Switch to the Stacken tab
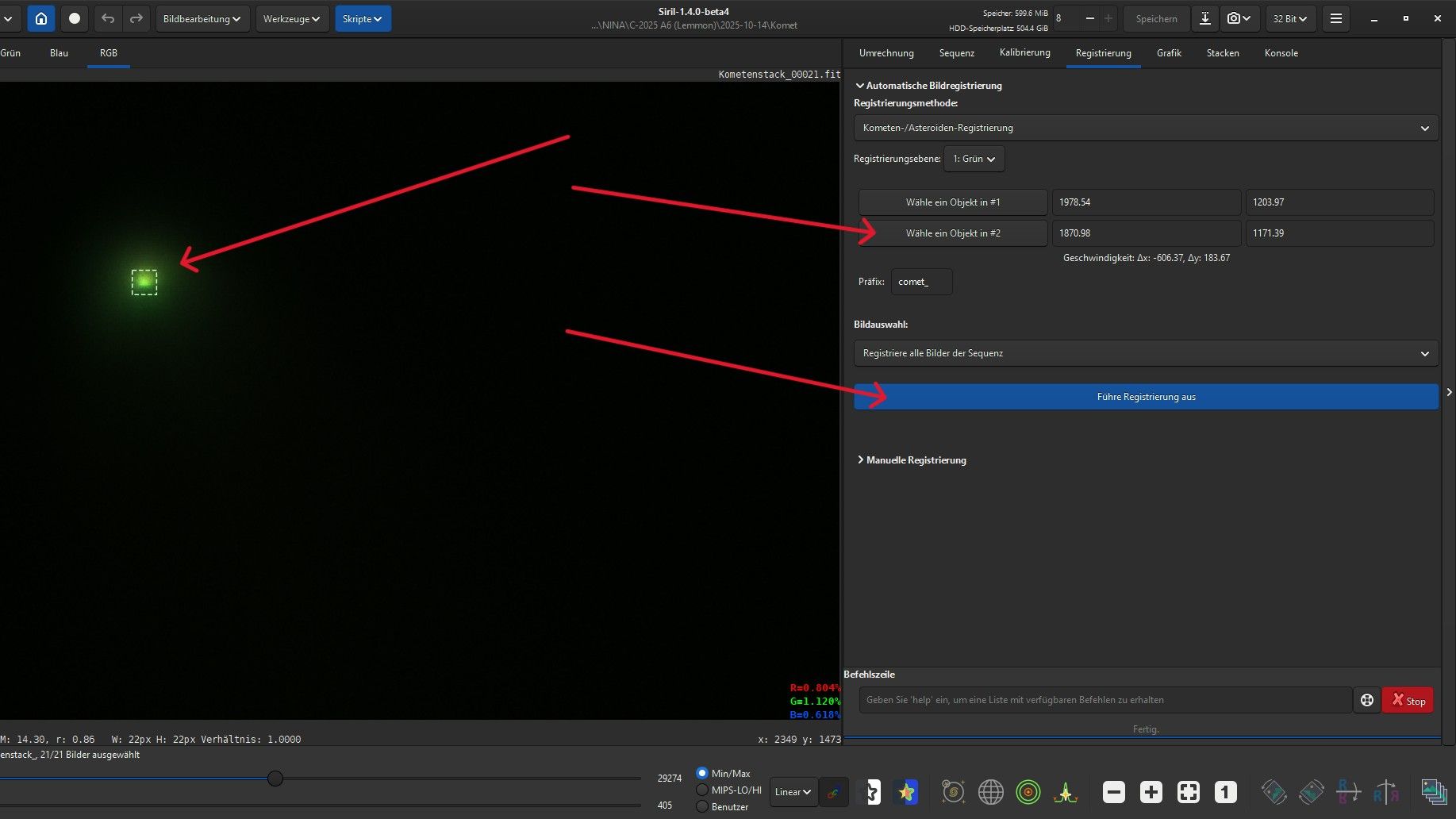 1222,53
